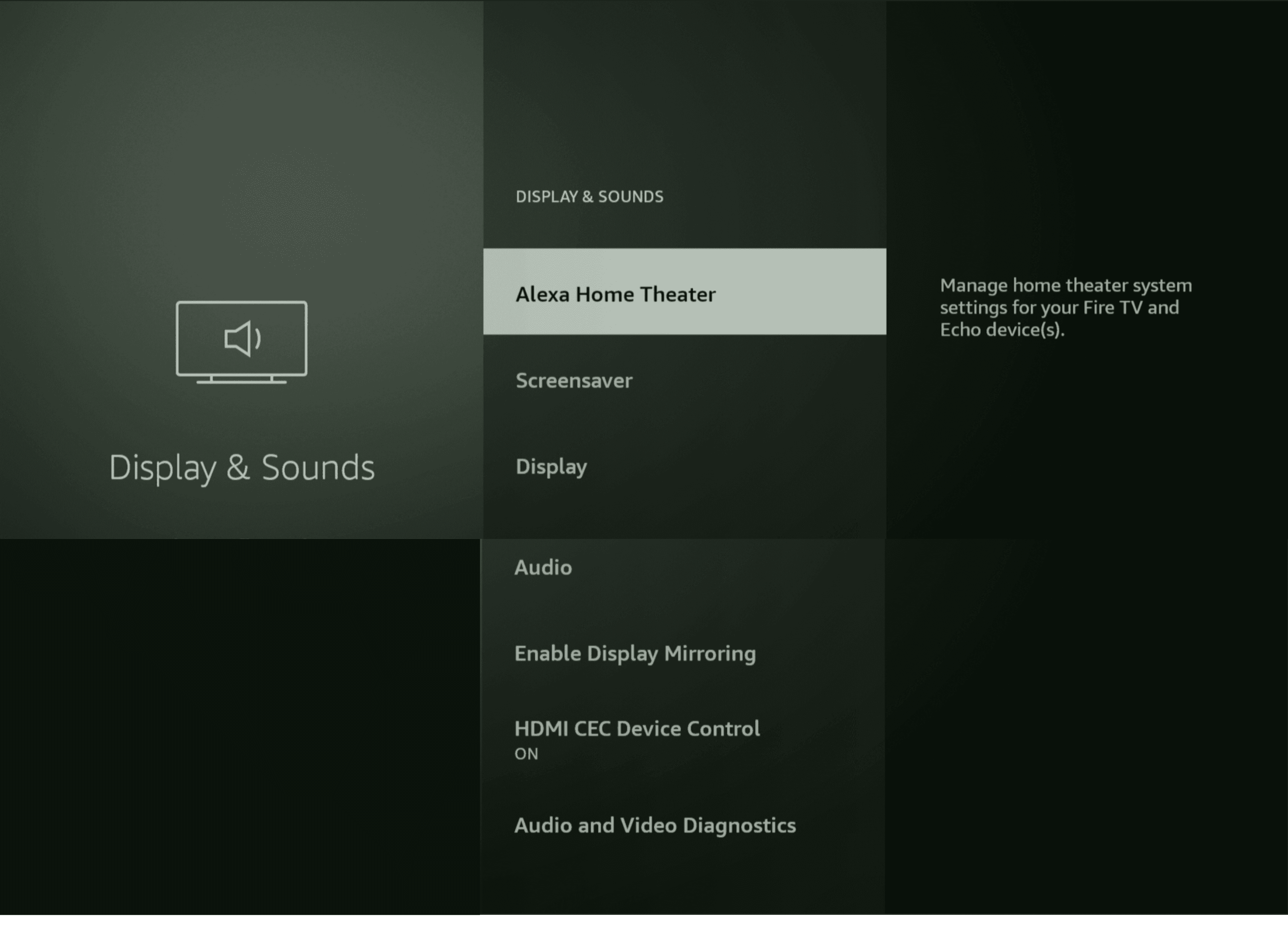
Task: Click the speaker glyph inside the TV icon
Action: (x=241, y=339)
